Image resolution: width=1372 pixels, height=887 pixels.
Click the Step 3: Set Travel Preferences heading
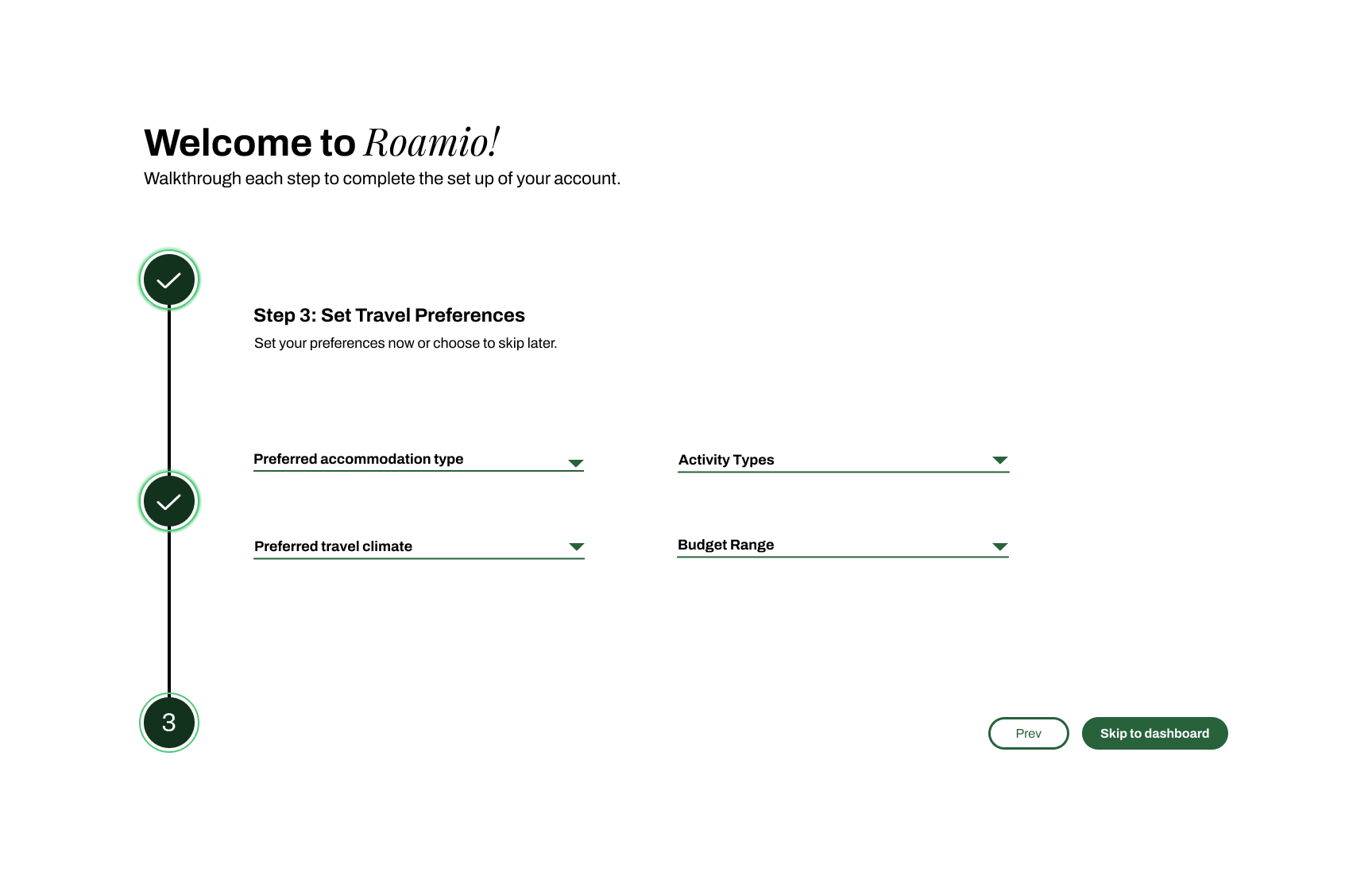(389, 315)
